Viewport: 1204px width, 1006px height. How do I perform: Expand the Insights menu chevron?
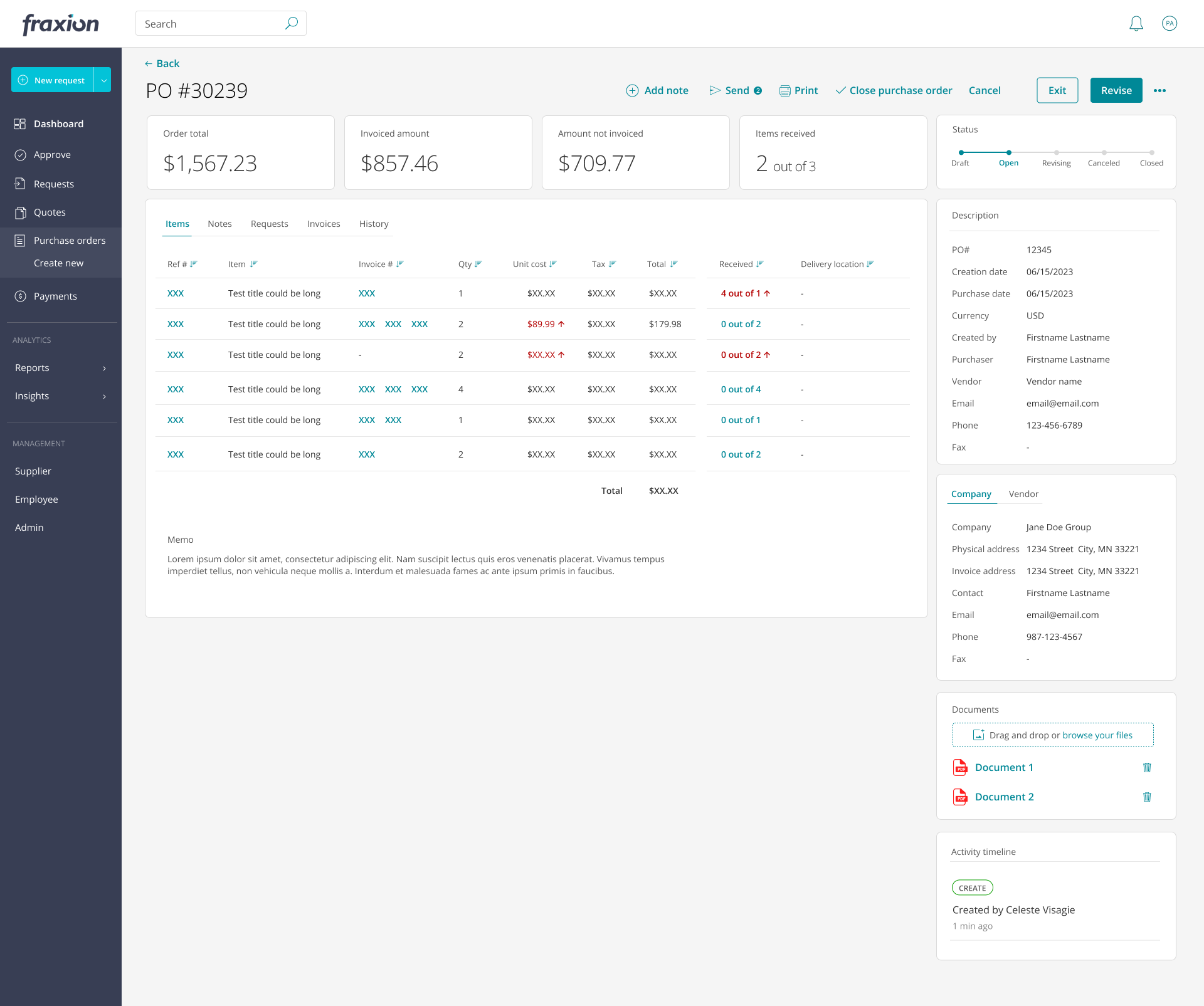(x=104, y=397)
